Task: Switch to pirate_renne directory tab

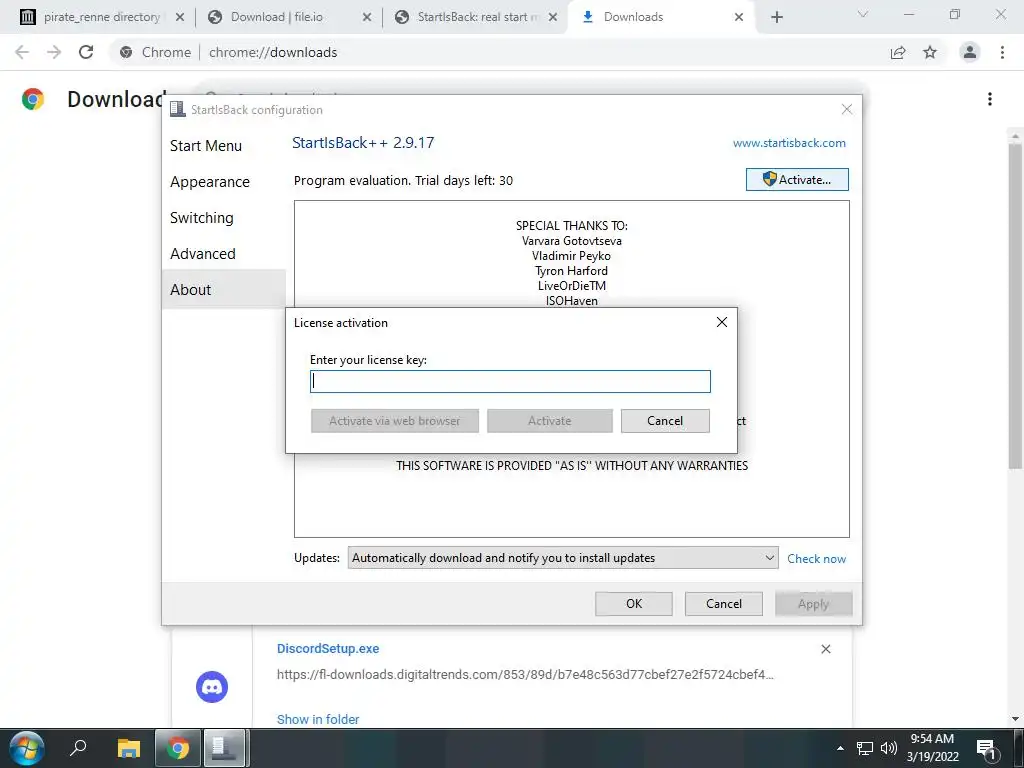Action: coord(103,17)
